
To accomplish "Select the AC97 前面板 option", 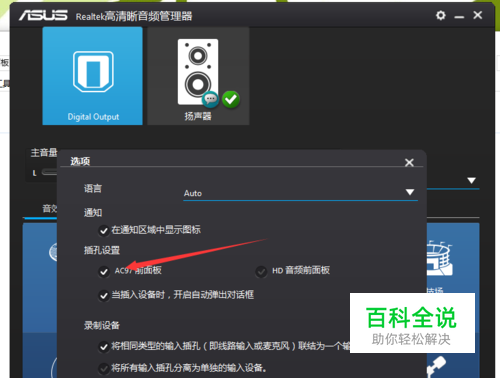I will (x=104, y=271).
